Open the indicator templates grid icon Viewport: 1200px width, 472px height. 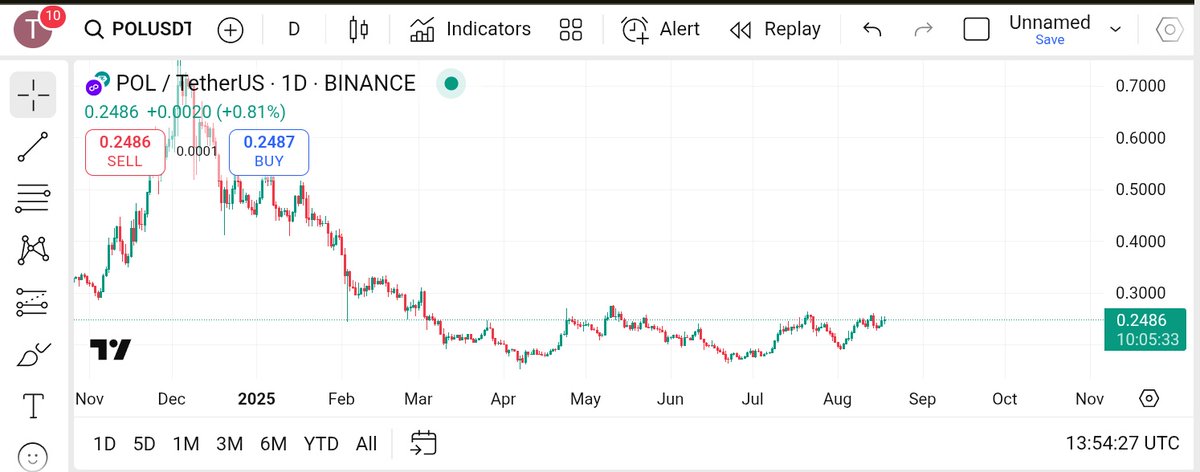point(571,30)
